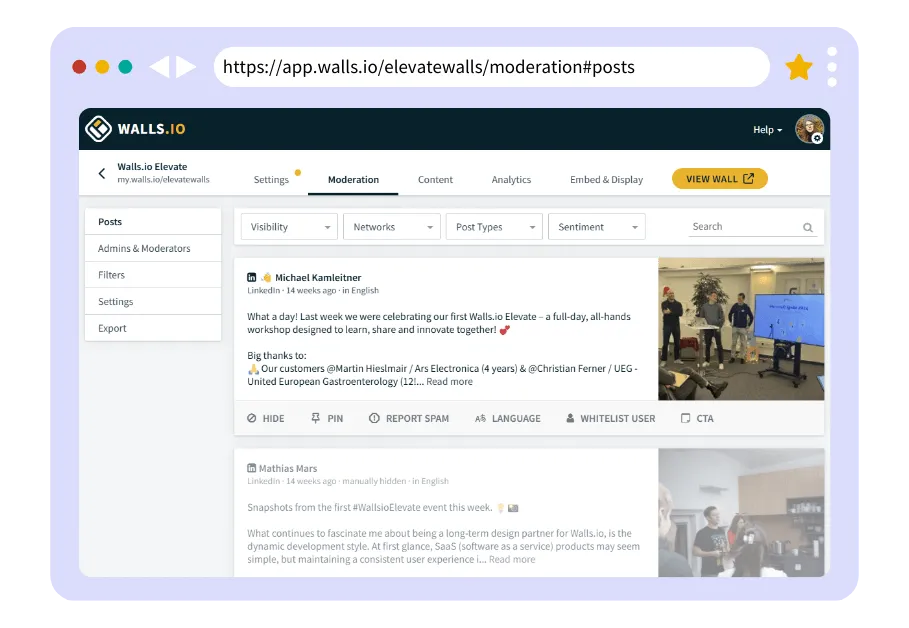Open the browser three-dot menu
Screen dimensions: 909x628
[x=832, y=67]
